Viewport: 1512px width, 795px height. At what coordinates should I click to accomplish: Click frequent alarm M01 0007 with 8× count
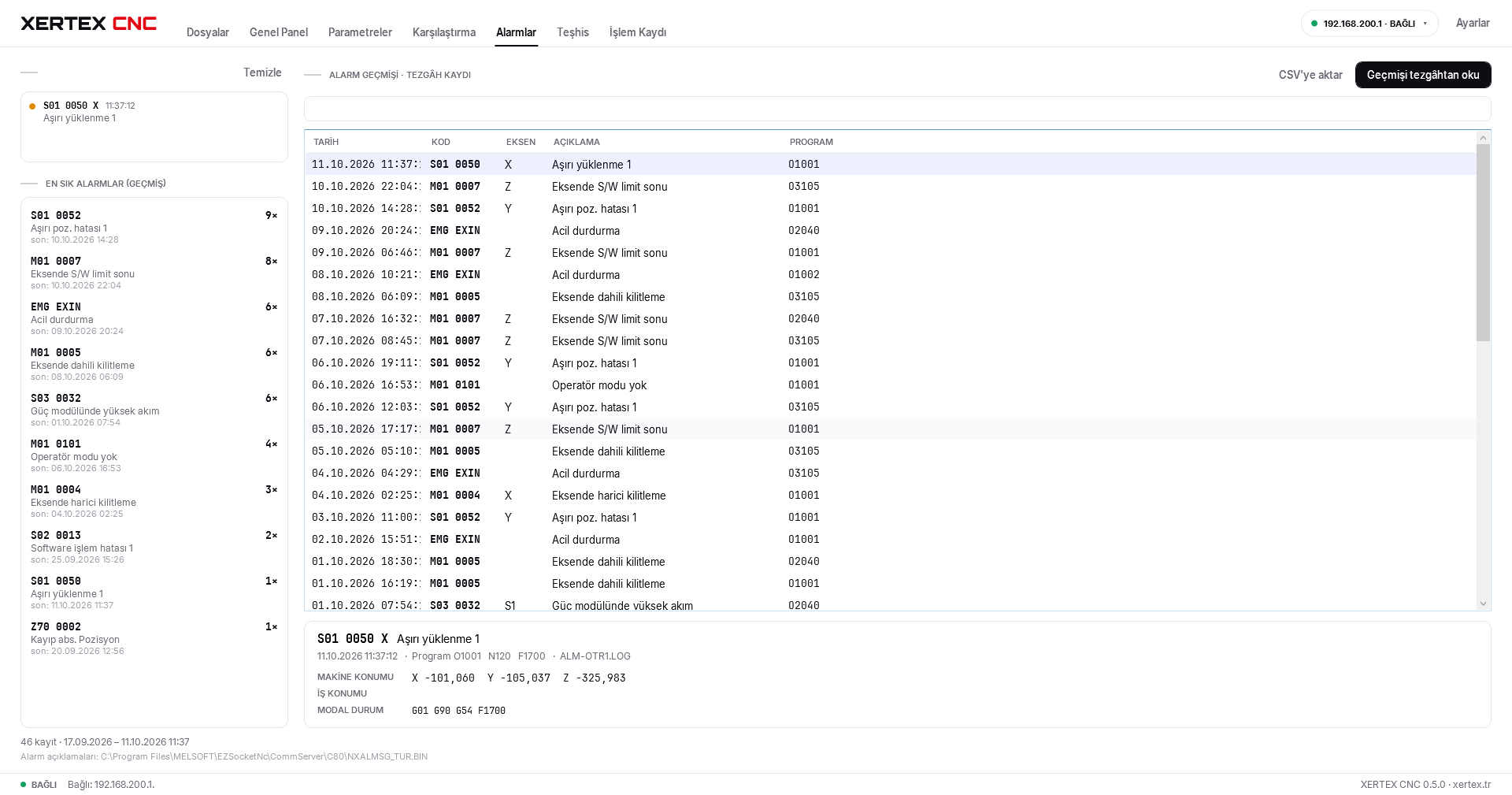pos(154,273)
